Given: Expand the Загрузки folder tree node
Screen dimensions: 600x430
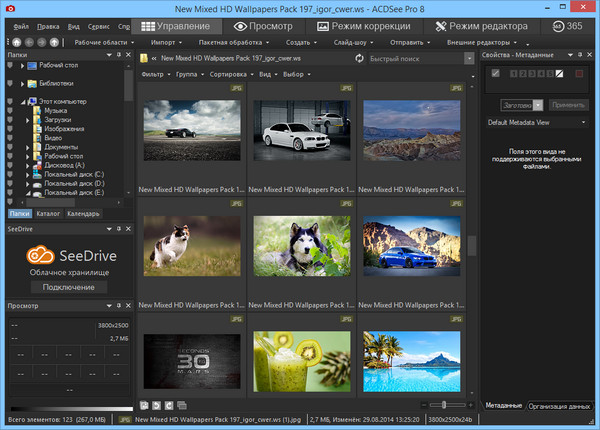Looking at the screenshot, I should [27, 119].
